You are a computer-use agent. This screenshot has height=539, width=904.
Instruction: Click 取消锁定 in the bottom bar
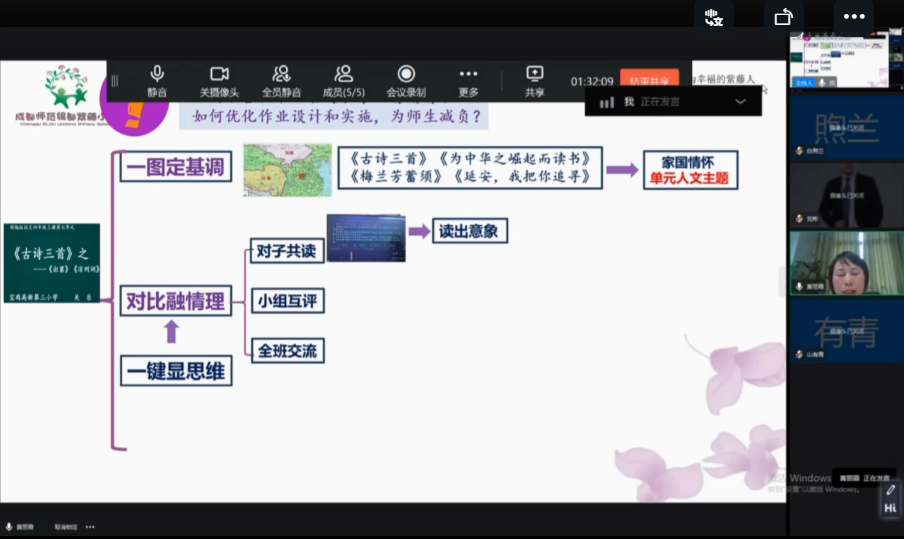point(65,526)
